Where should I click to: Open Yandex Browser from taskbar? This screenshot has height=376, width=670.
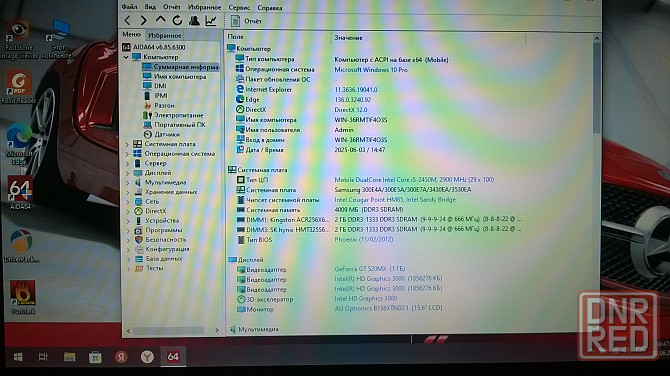pyautogui.click(x=147, y=357)
